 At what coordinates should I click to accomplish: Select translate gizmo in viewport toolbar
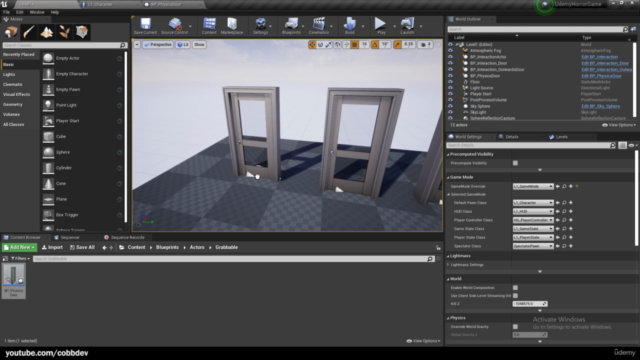tap(312, 44)
